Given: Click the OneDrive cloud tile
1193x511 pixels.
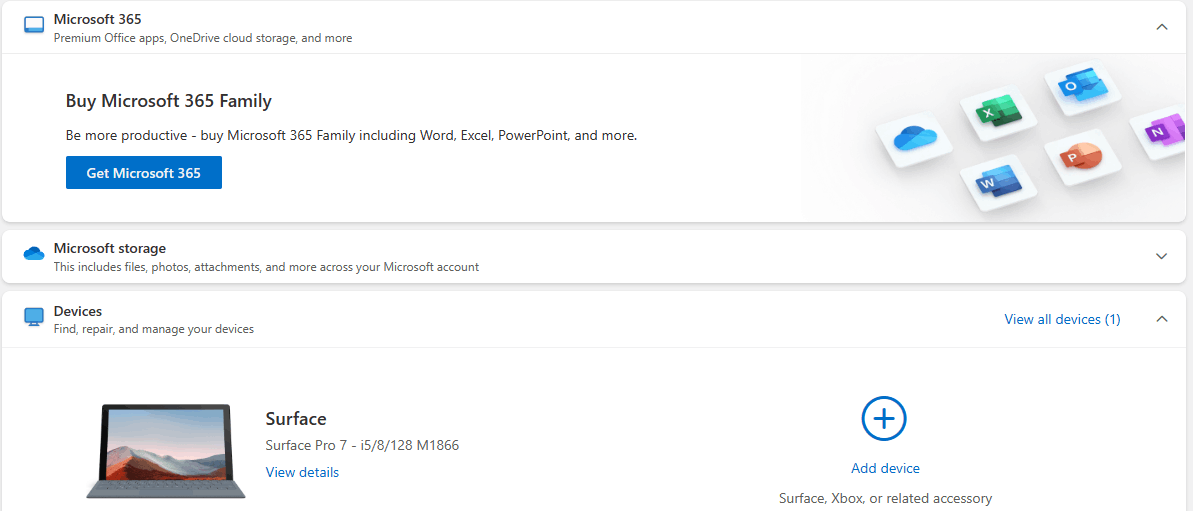Looking at the screenshot, I should click(x=914, y=139).
